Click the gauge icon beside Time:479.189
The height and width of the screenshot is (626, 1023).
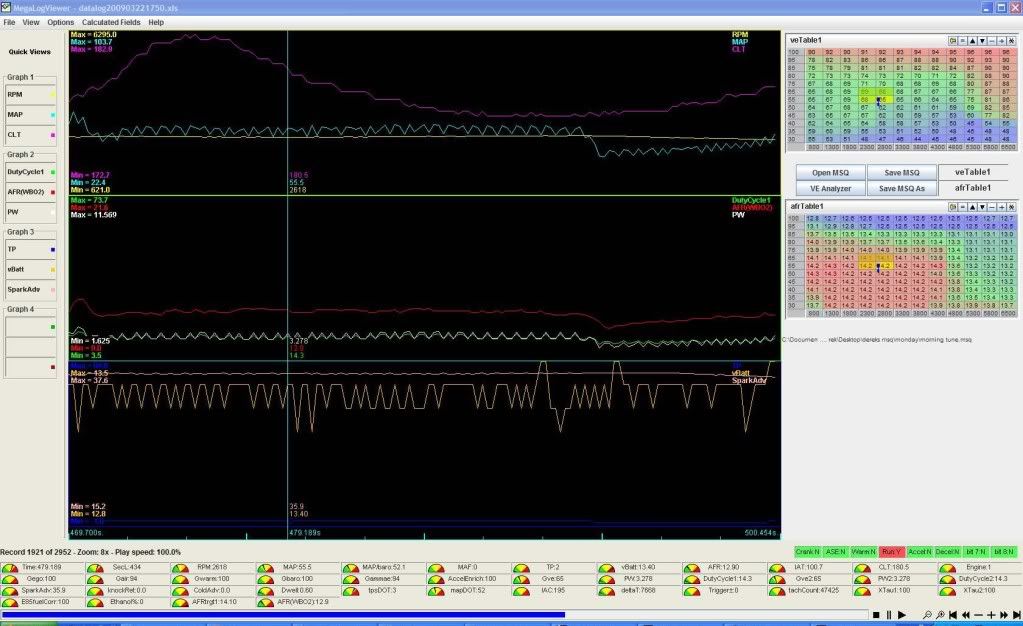(10, 568)
